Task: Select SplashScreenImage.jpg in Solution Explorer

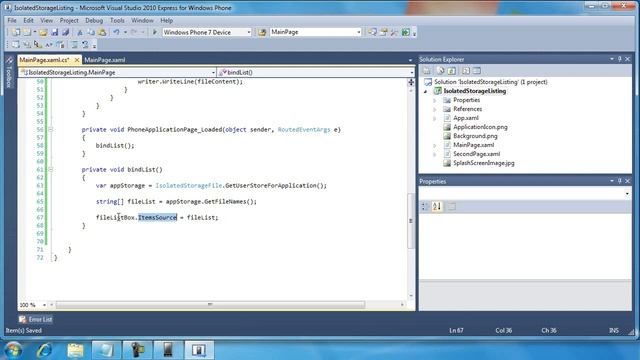Action: 484,163
